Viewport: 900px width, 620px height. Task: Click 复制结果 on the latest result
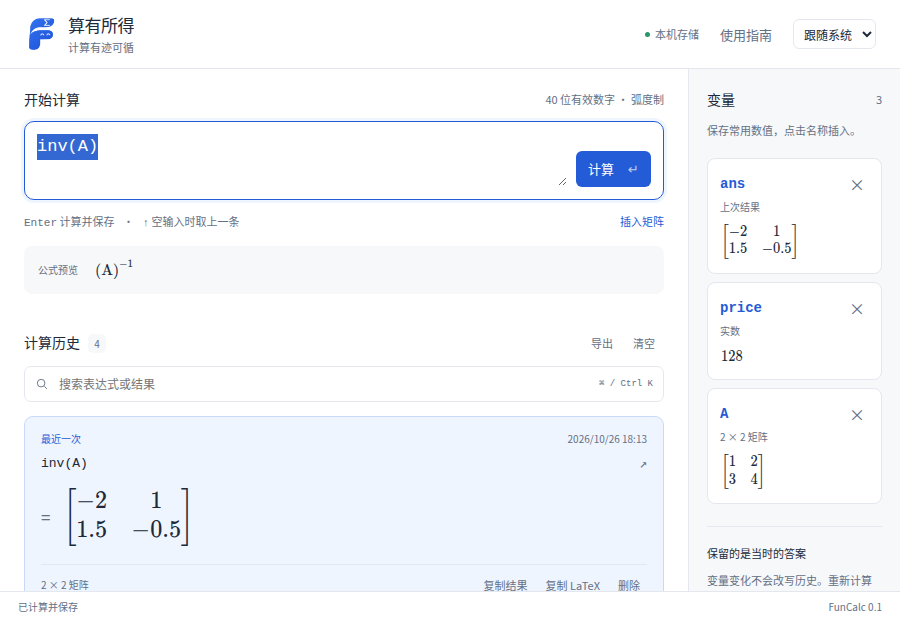pyautogui.click(x=505, y=585)
